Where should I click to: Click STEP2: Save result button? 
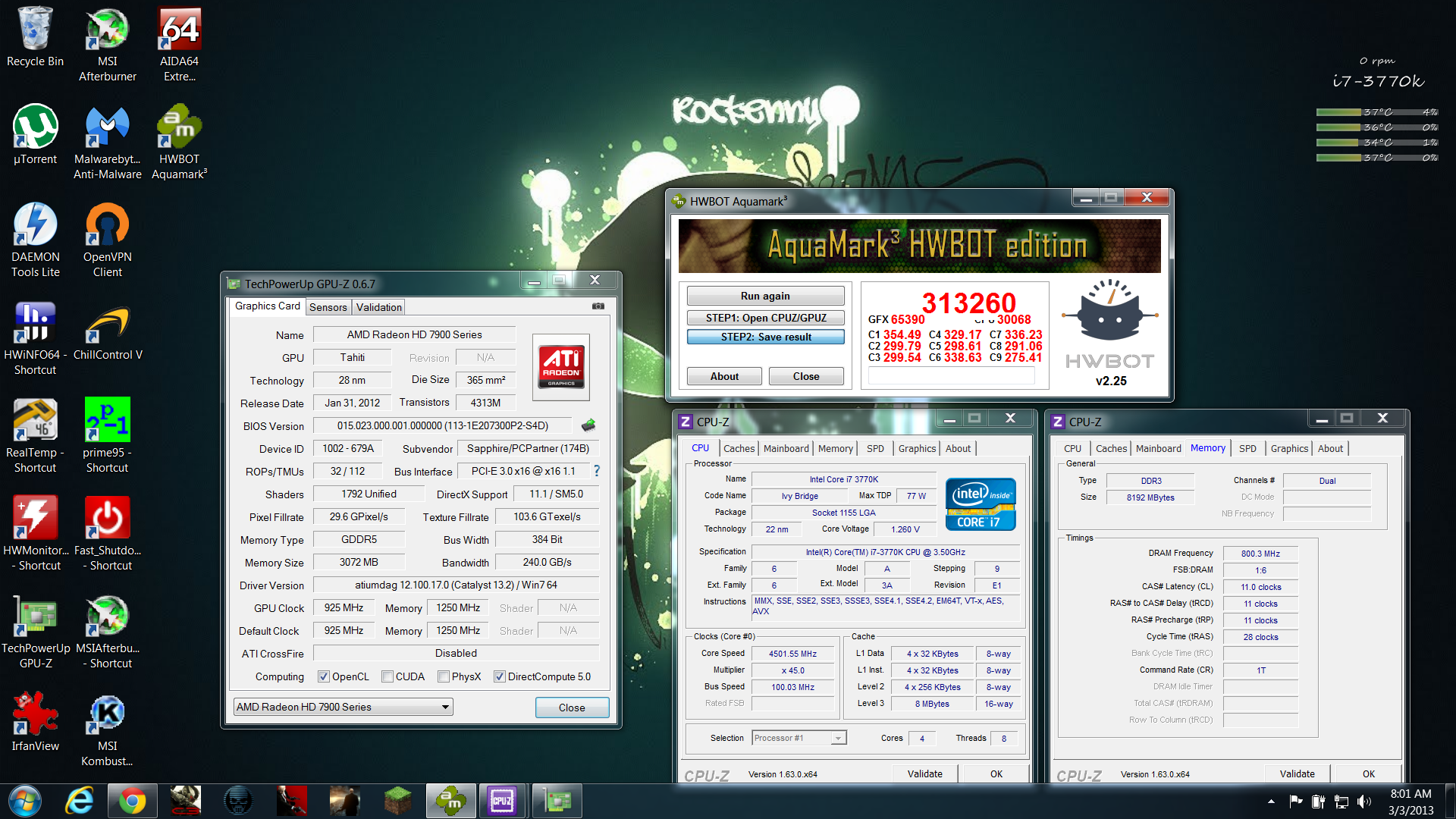[x=765, y=337]
